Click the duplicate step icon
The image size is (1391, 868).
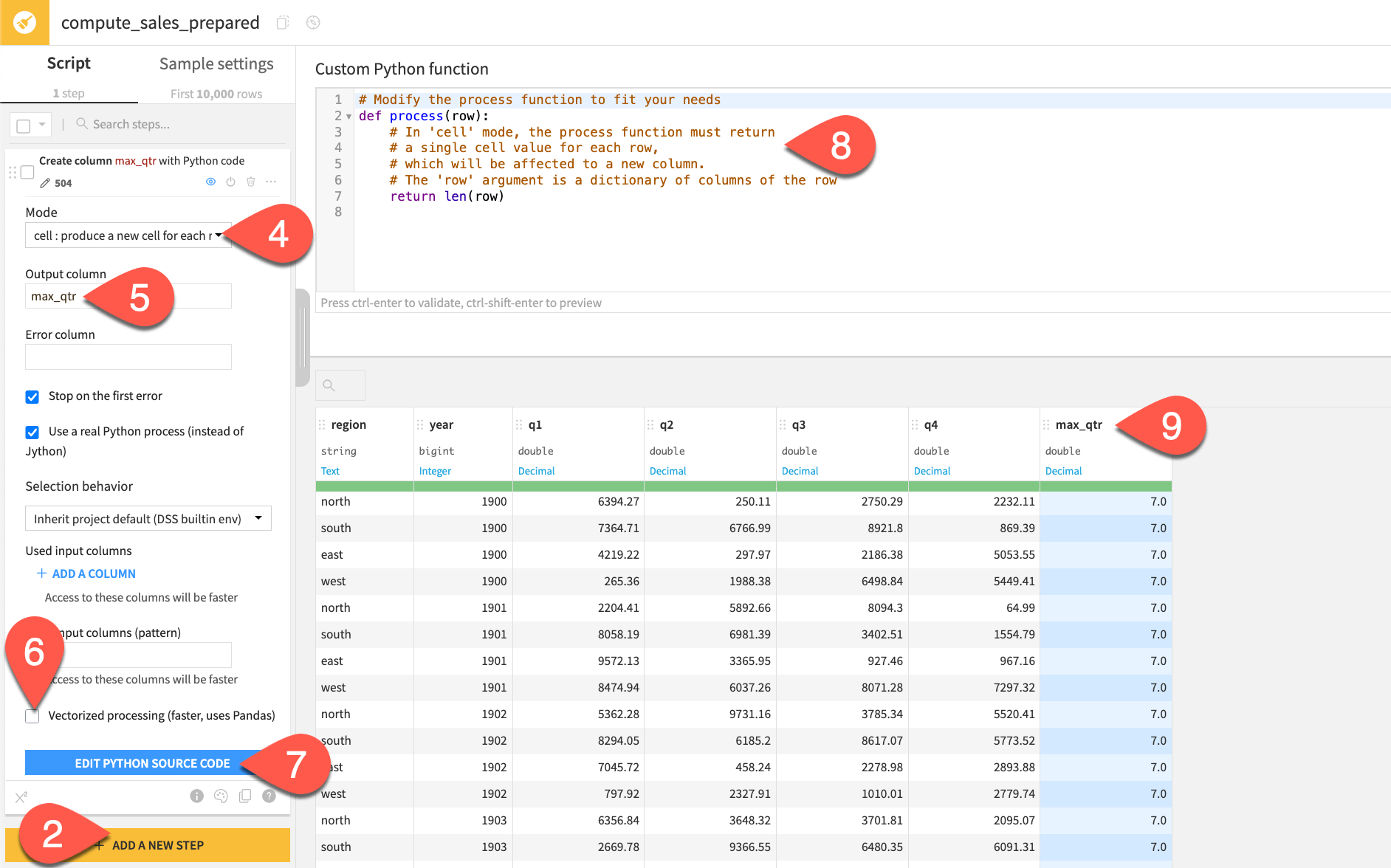pos(245,796)
